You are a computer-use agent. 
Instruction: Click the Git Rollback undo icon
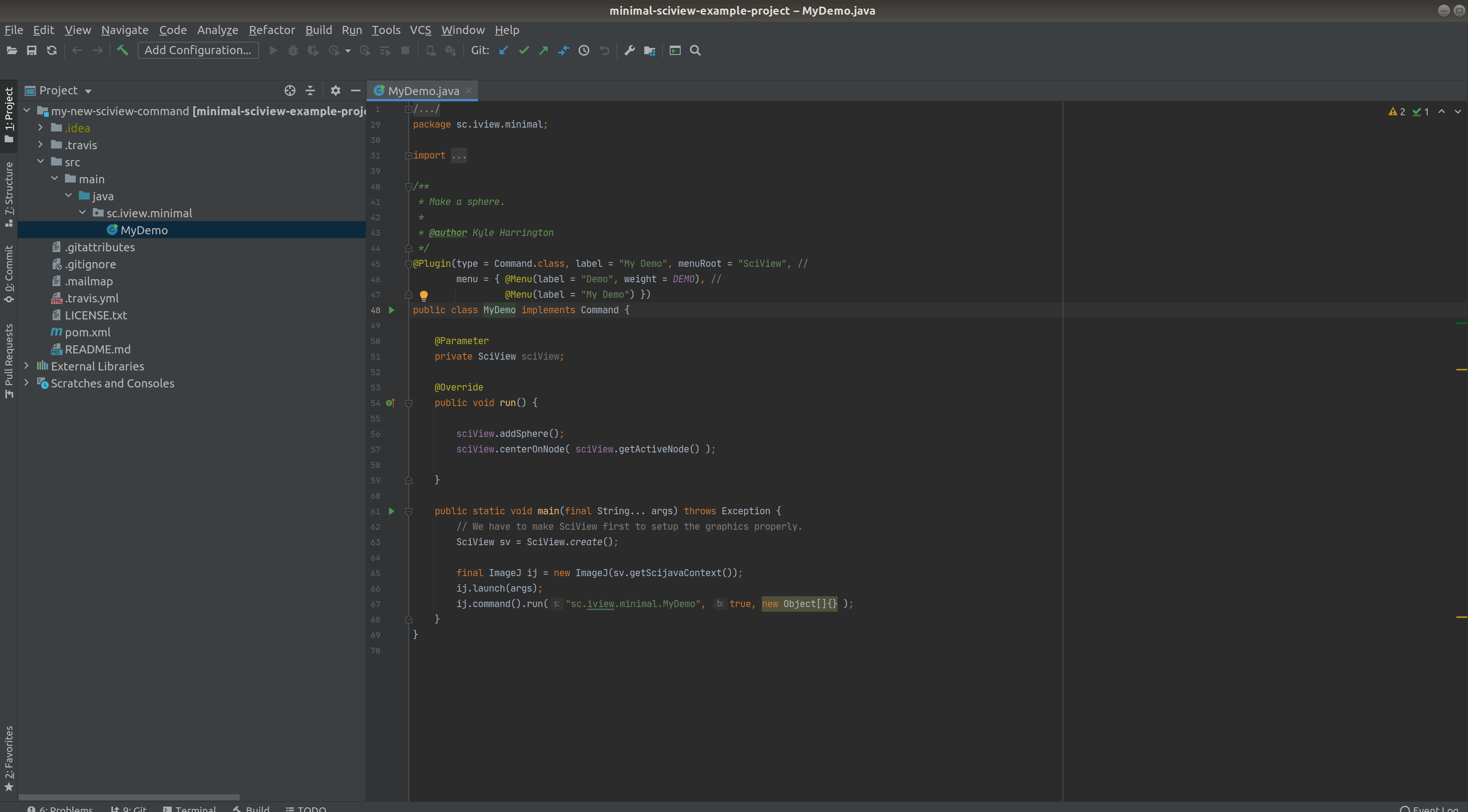point(604,51)
